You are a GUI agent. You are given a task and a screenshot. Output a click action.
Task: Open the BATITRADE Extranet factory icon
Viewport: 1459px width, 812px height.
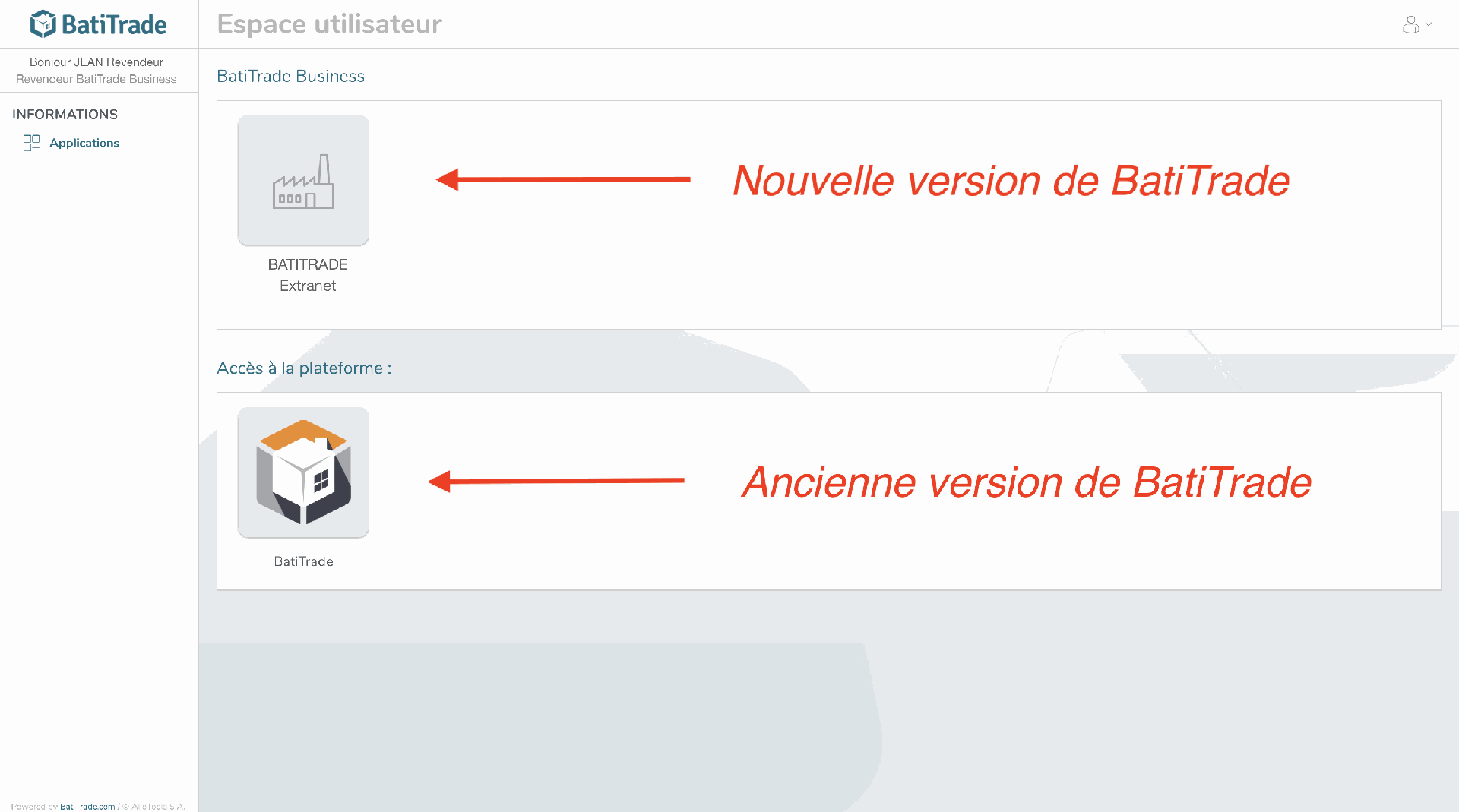(303, 180)
